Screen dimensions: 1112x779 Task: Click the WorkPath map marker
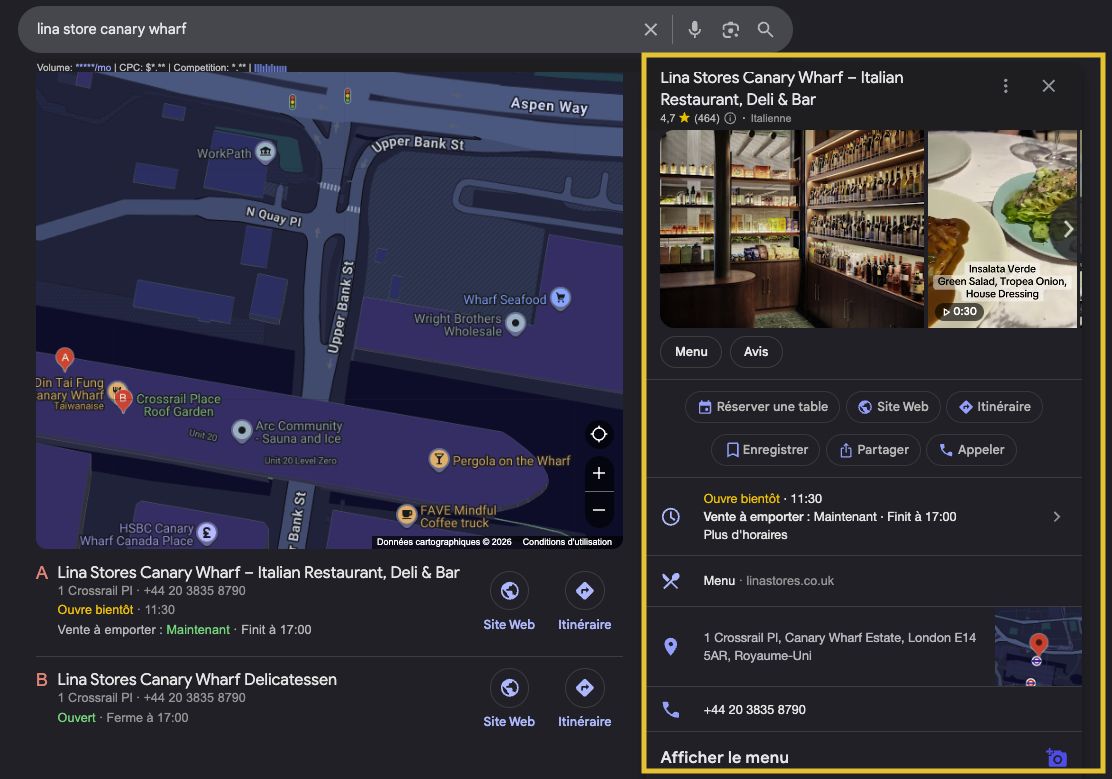tap(265, 152)
